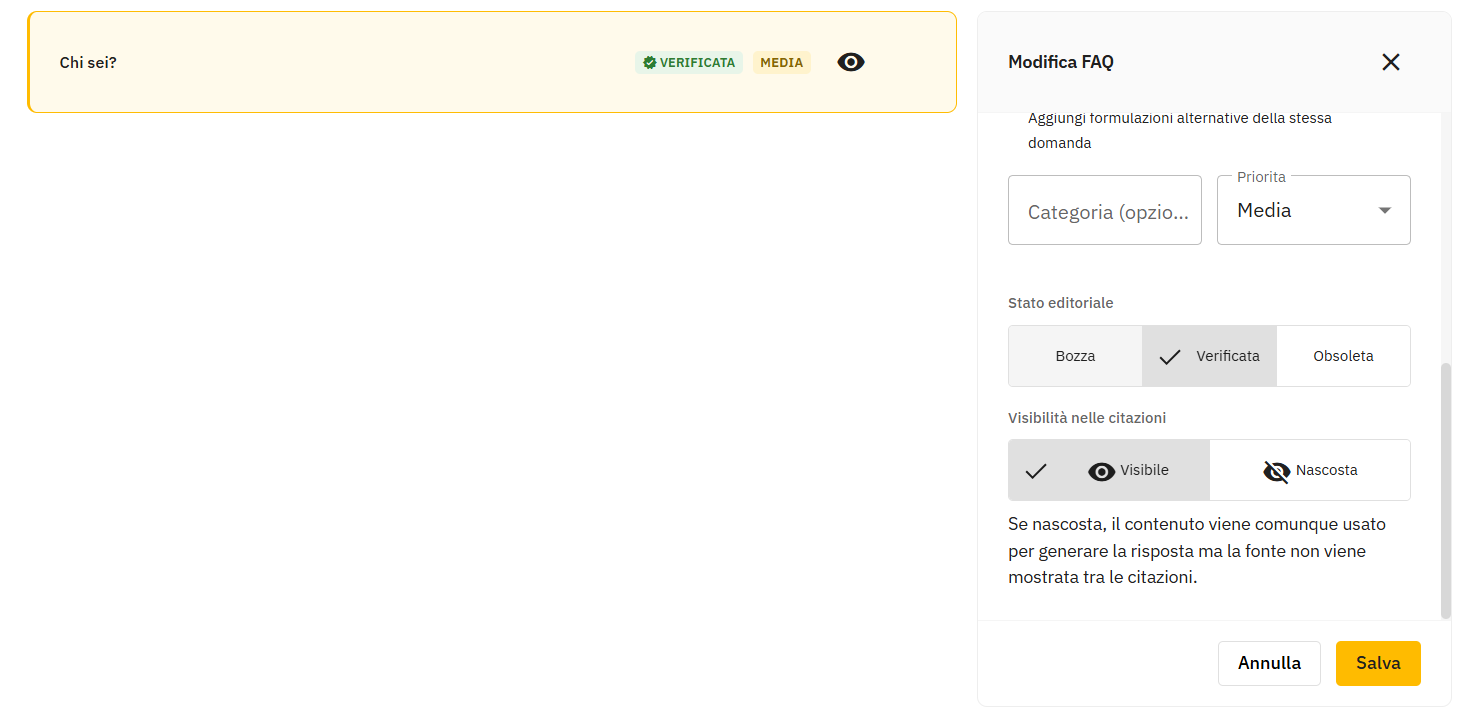Select the Verificata state option

(x=1209, y=356)
